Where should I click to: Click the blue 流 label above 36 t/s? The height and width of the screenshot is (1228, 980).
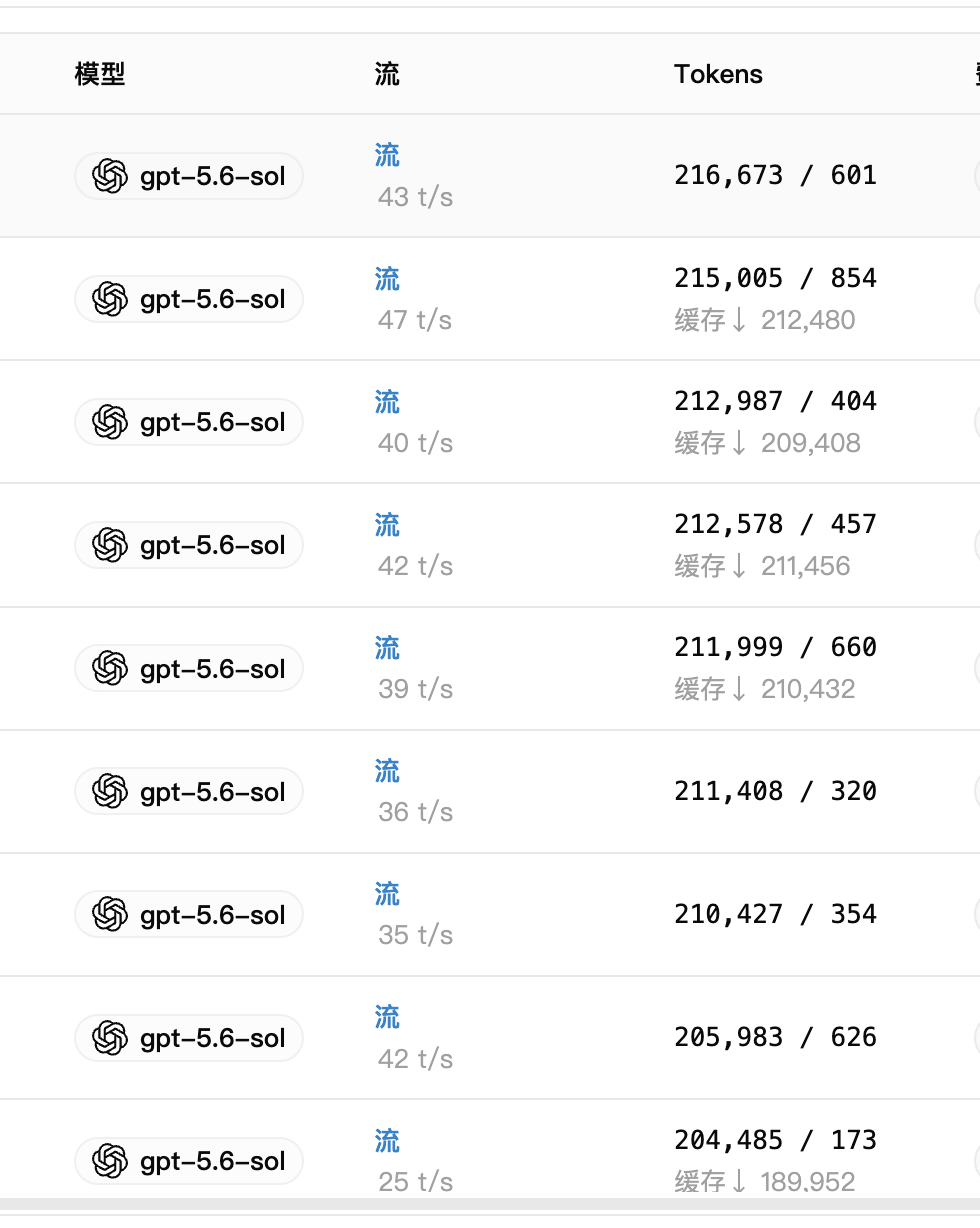(387, 771)
